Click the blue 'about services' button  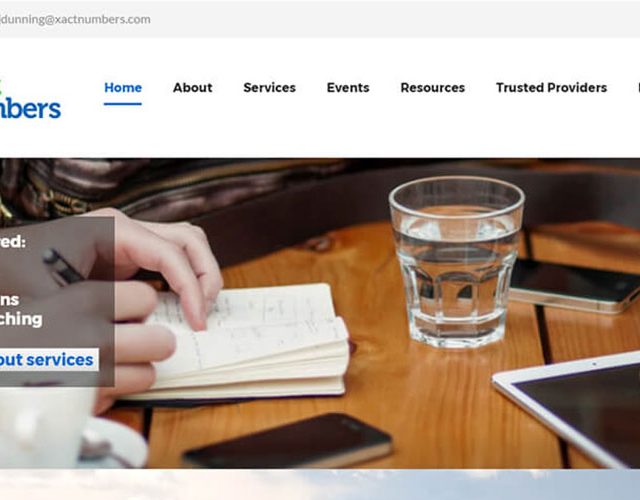point(49,360)
